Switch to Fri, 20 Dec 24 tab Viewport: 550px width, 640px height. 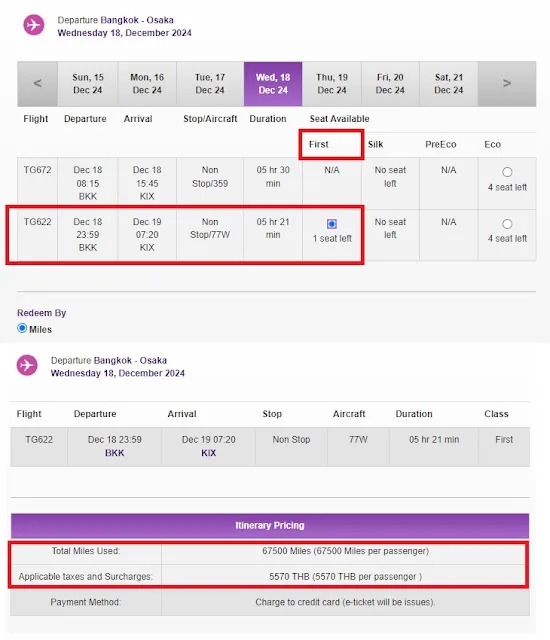(390, 84)
